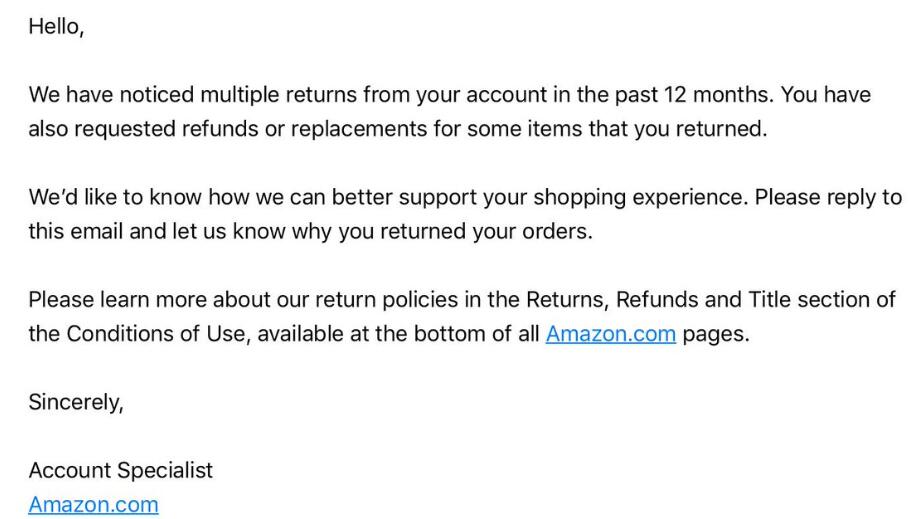Image resolution: width=920 pixels, height=519 pixels.
Task: Click the "Sincerely," closing line
Action: (x=76, y=402)
